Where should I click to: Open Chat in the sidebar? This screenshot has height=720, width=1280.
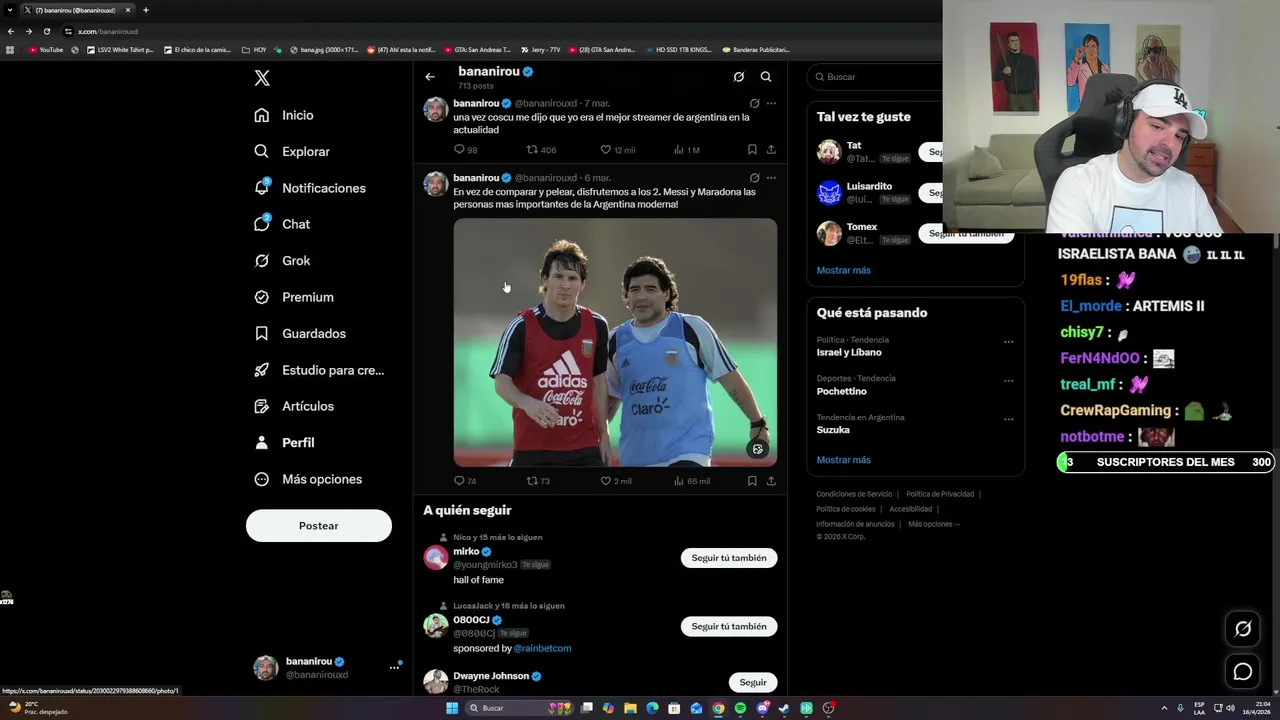point(282,224)
